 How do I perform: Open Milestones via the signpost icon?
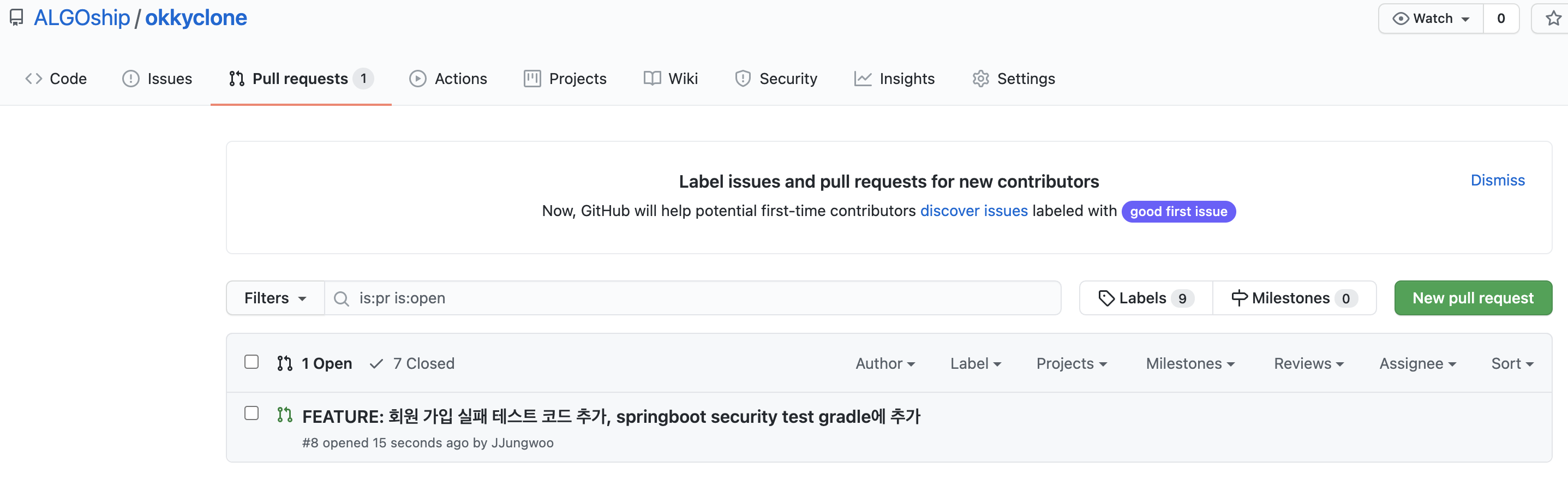click(1240, 298)
